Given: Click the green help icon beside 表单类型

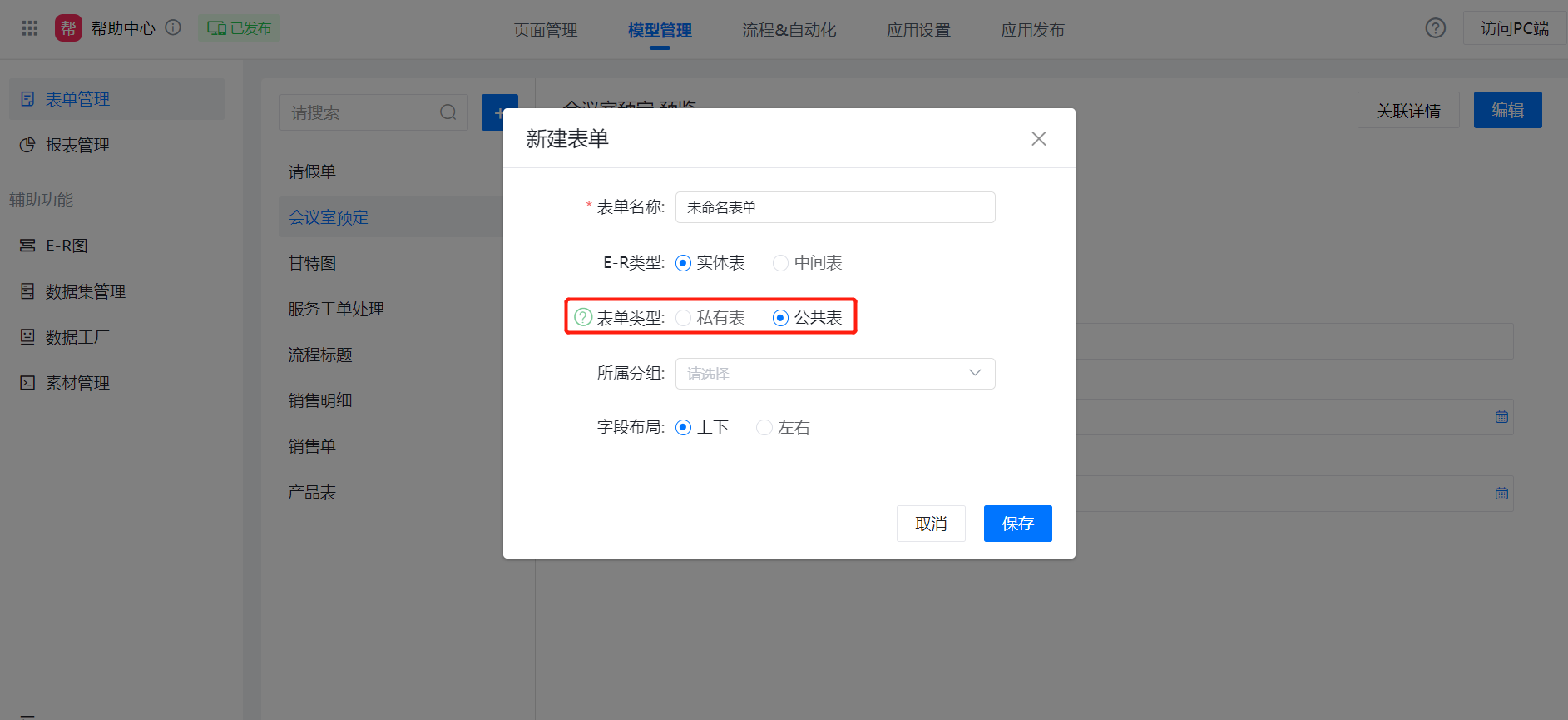Looking at the screenshot, I should click(583, 317).
